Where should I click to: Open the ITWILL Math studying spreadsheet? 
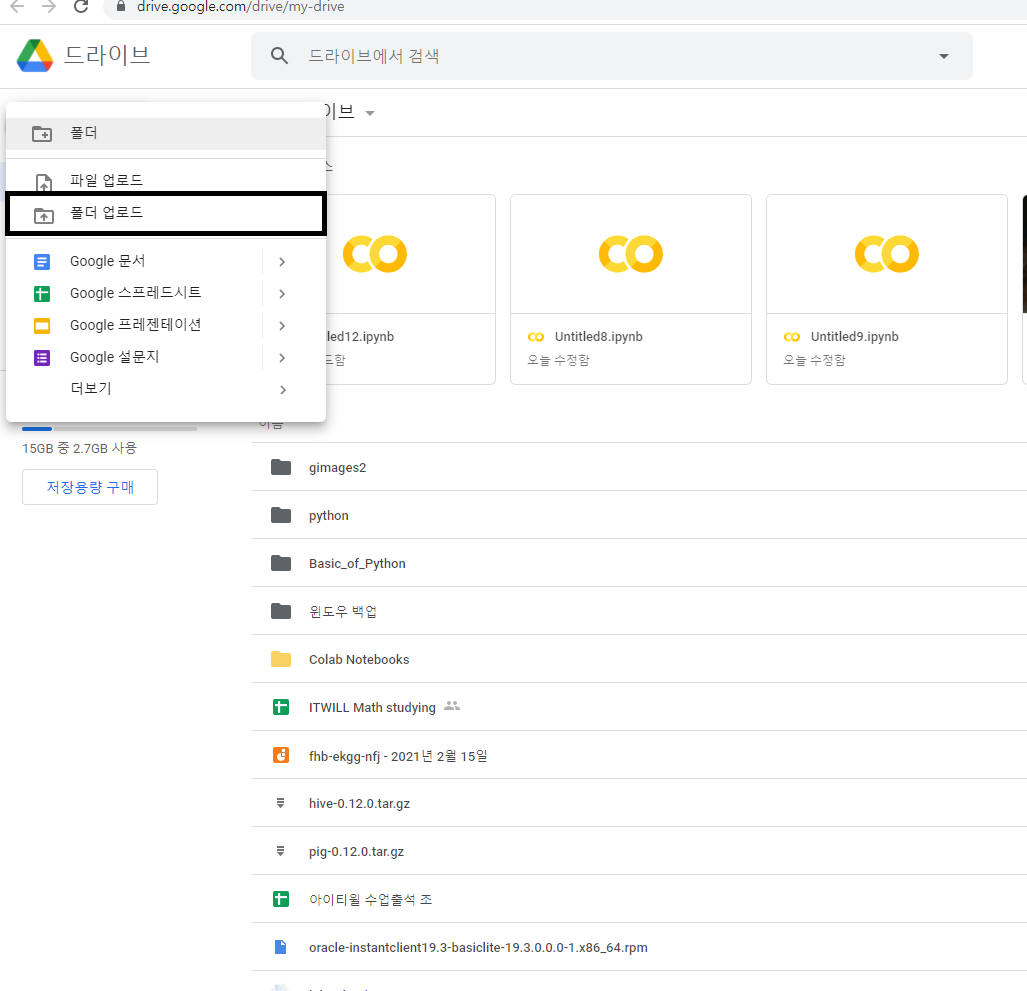(x=372, y=707)
